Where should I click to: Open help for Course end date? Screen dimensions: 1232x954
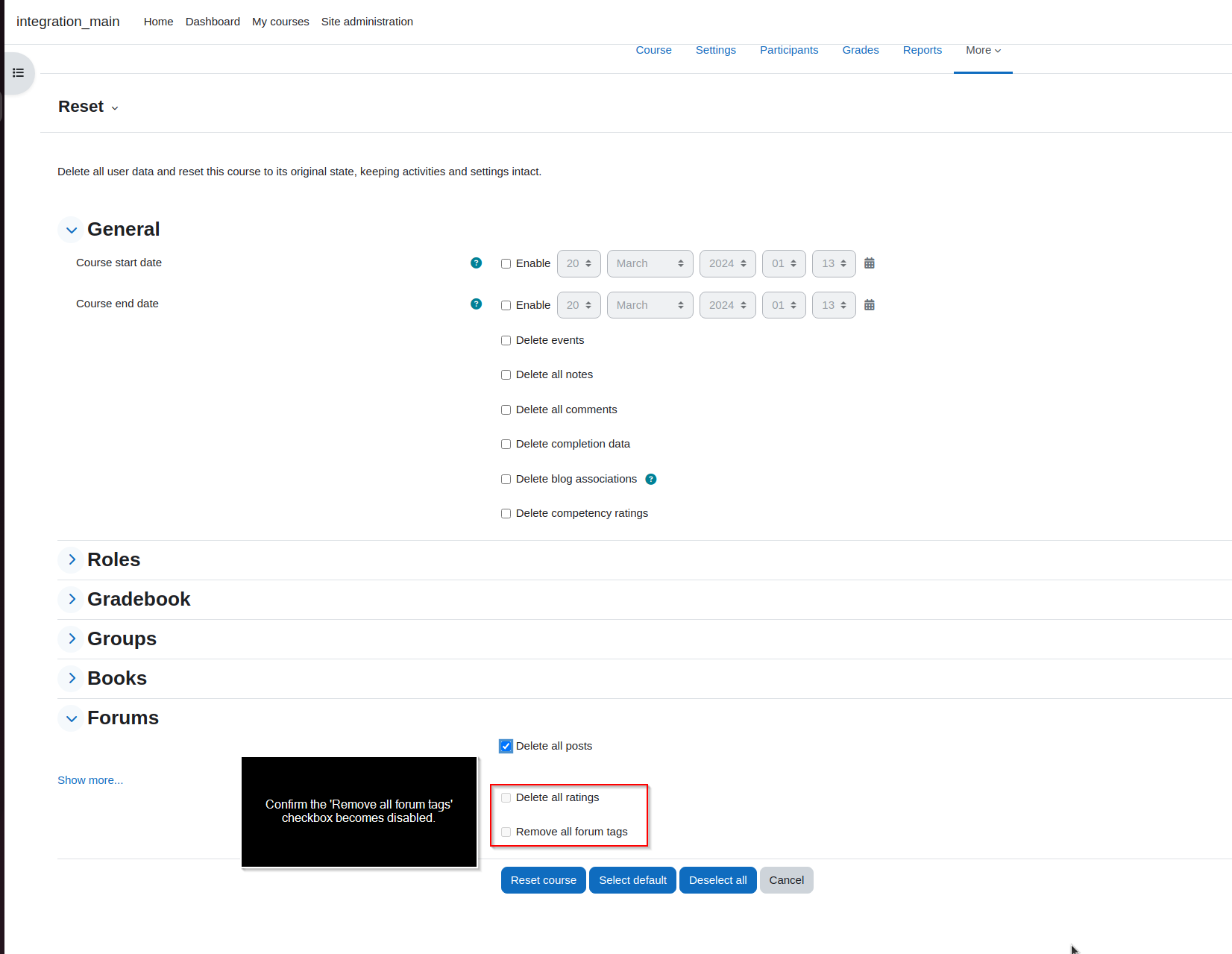coord(477,304)
